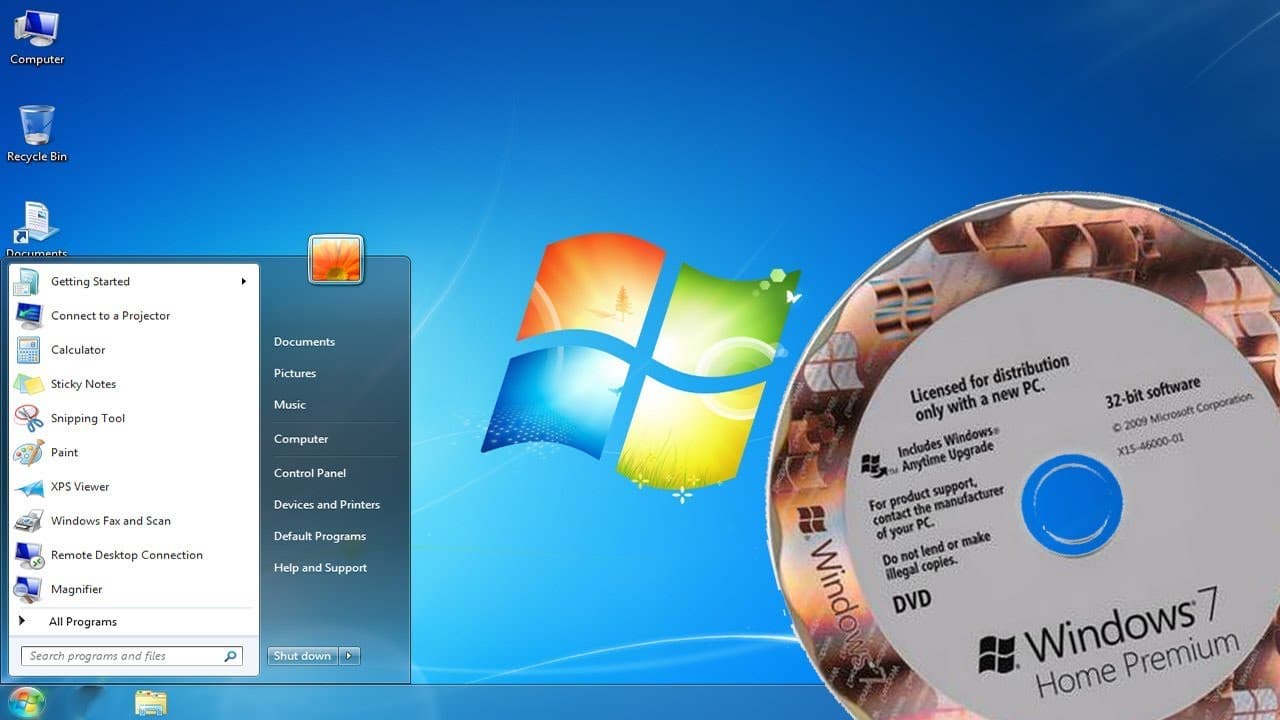
Task: Select Documents in the Start menu
Action: (304, 341)
